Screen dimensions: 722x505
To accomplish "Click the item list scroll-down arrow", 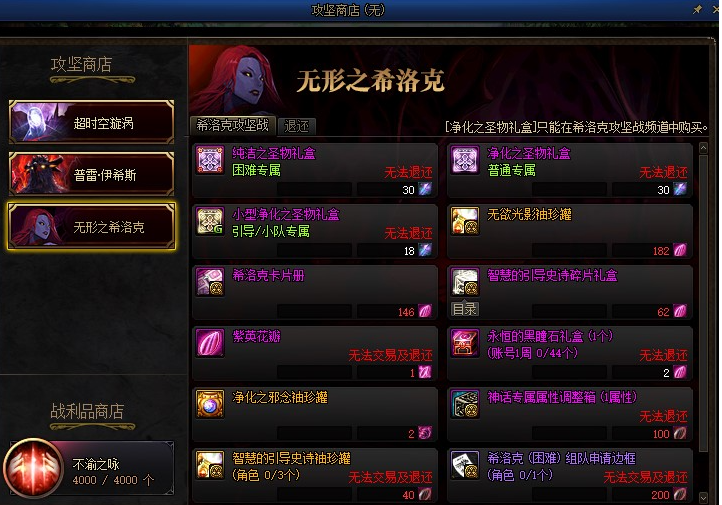I will (x=703, y=497).
